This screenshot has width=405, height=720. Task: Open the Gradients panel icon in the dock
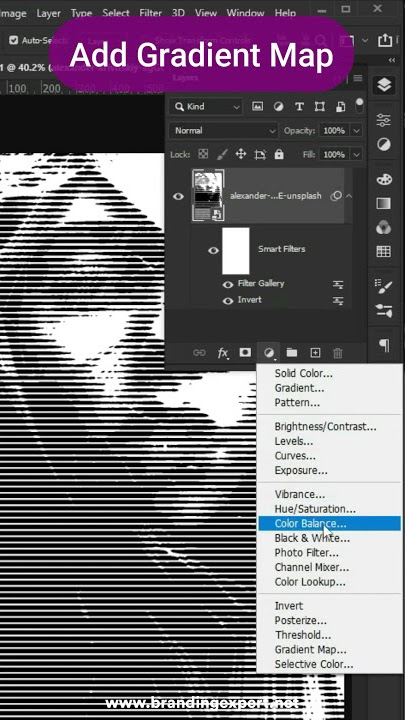384,203
